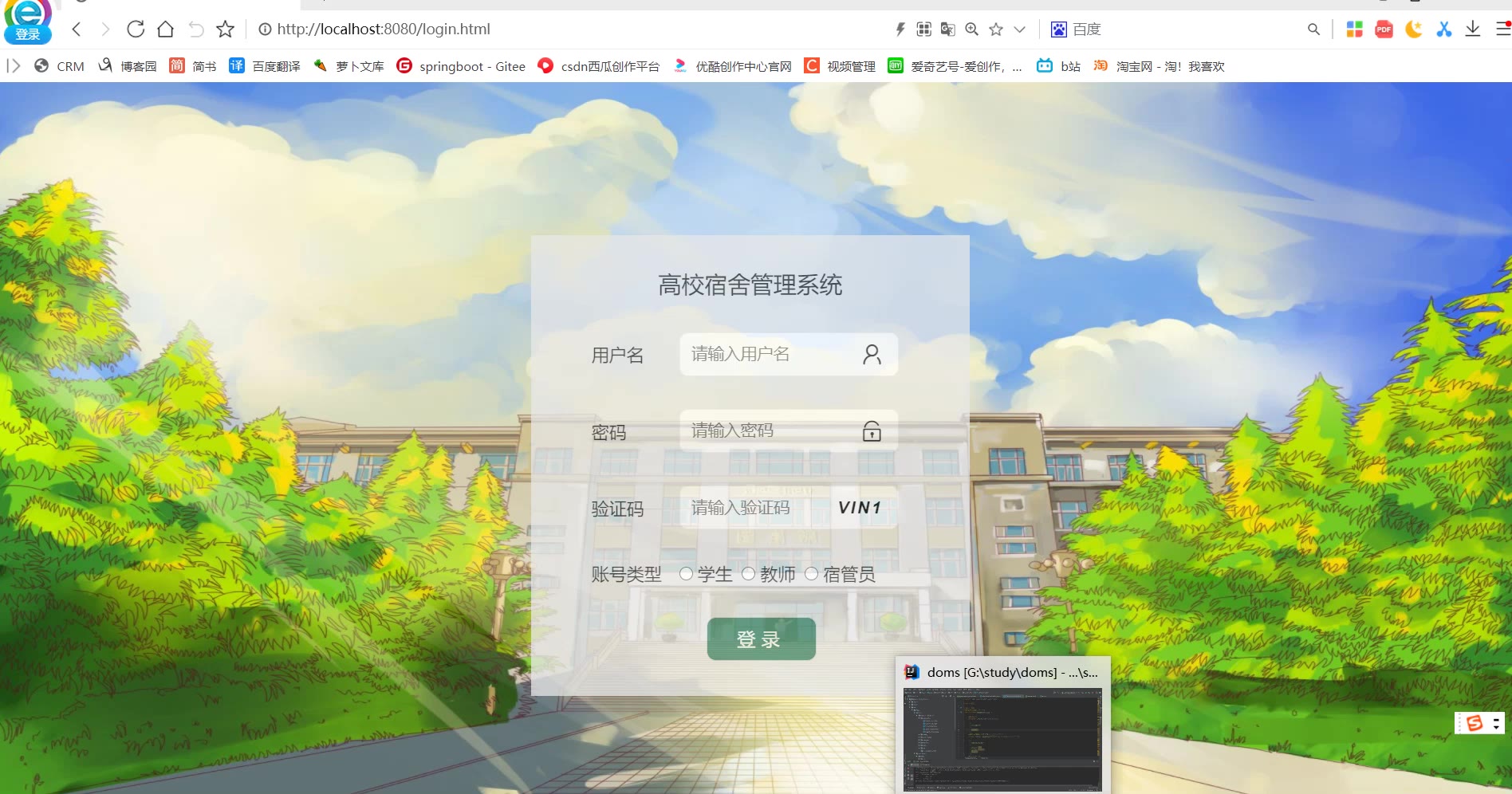The height and width of the screenshot is (794, 1512).
Task: Refresh the VIN1 captcha image
Action: pyautogui.click(x=860, y=508)
